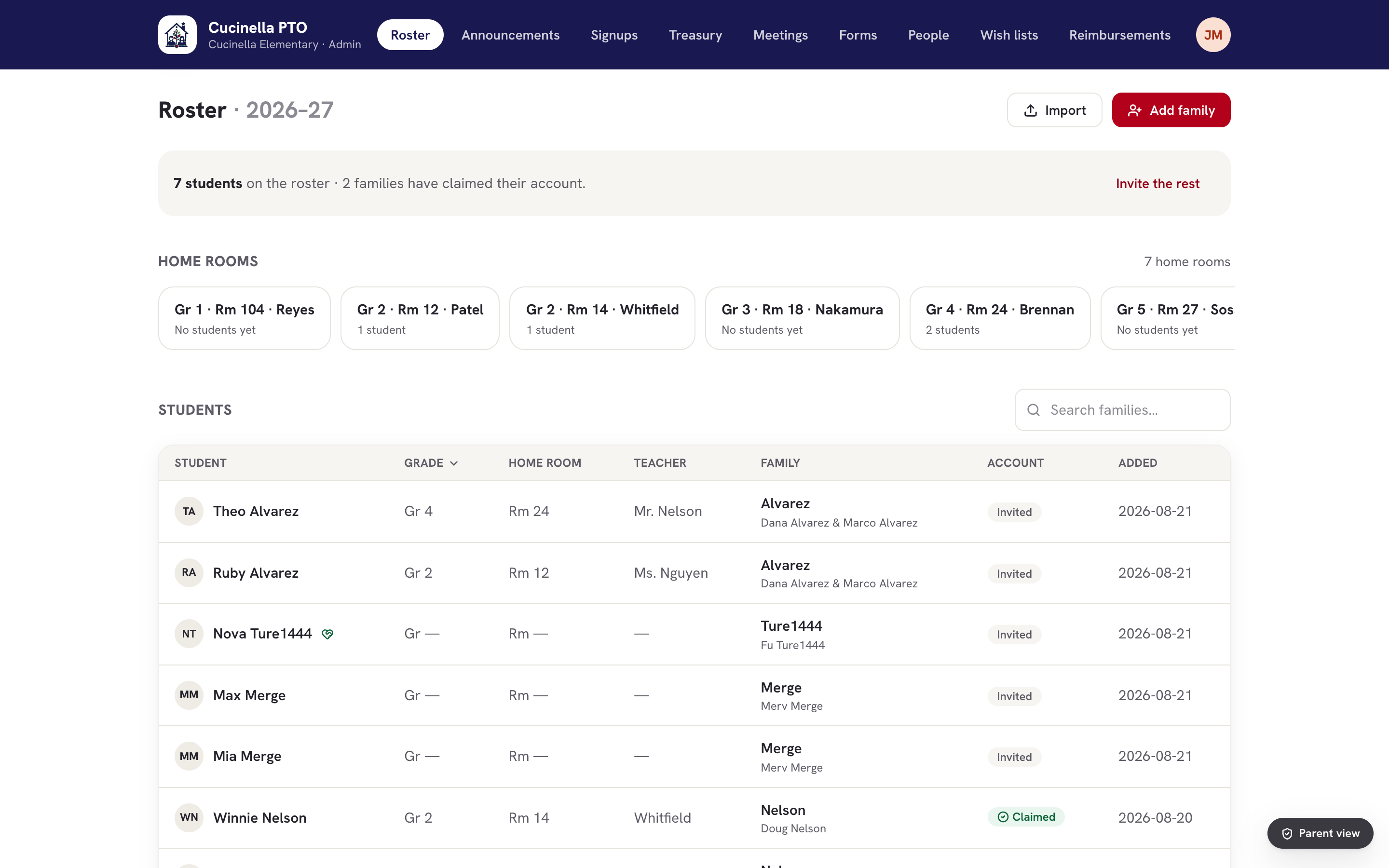The image size is (1389, 868).
Task: Click the Alvarez family name in Ruby Alvarez's row
Action: point(785,565)
